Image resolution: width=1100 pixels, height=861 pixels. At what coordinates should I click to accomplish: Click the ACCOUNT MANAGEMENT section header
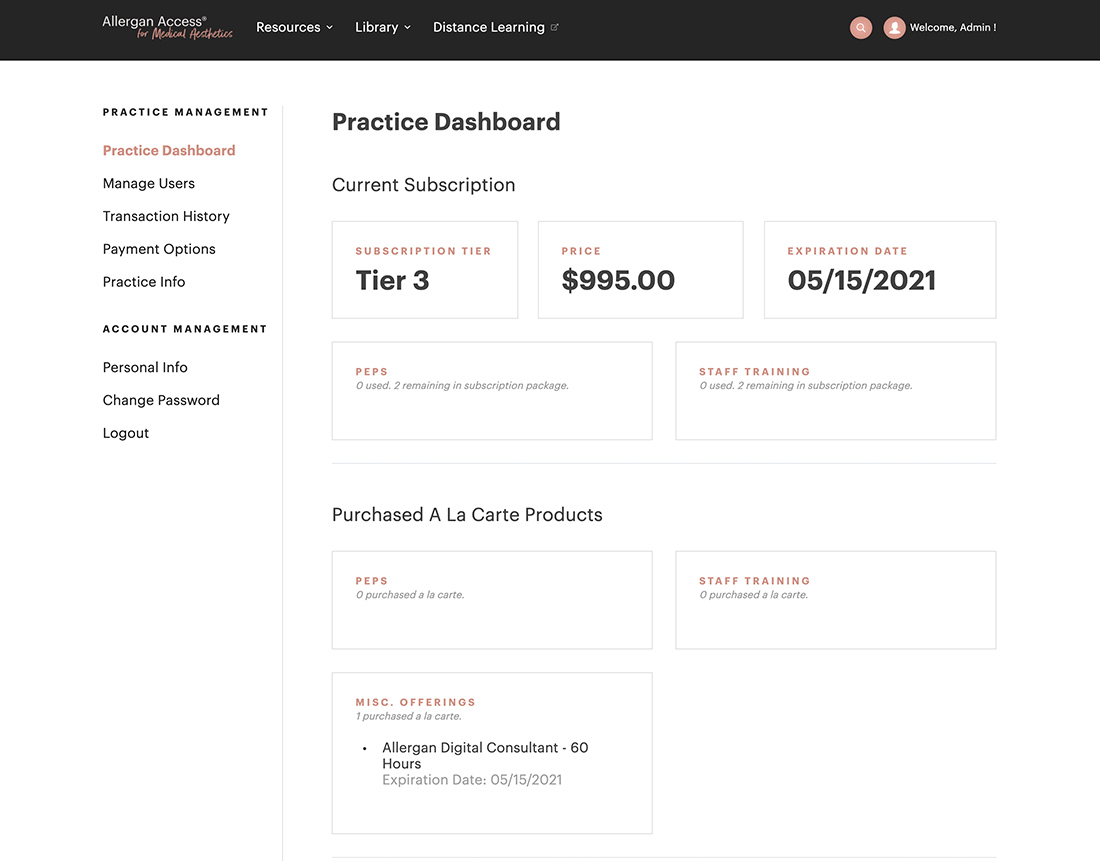[185, 329]
